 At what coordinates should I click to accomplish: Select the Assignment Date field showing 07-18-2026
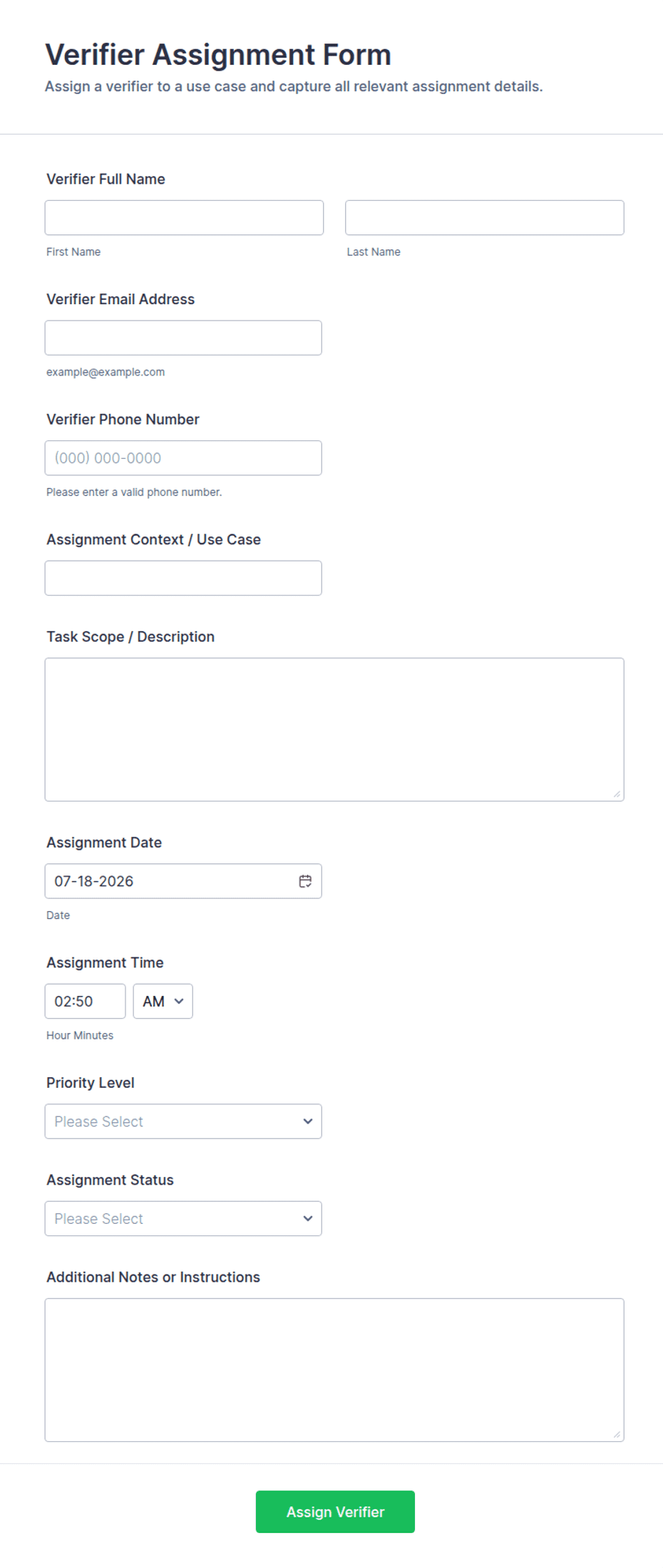(183, 881)
